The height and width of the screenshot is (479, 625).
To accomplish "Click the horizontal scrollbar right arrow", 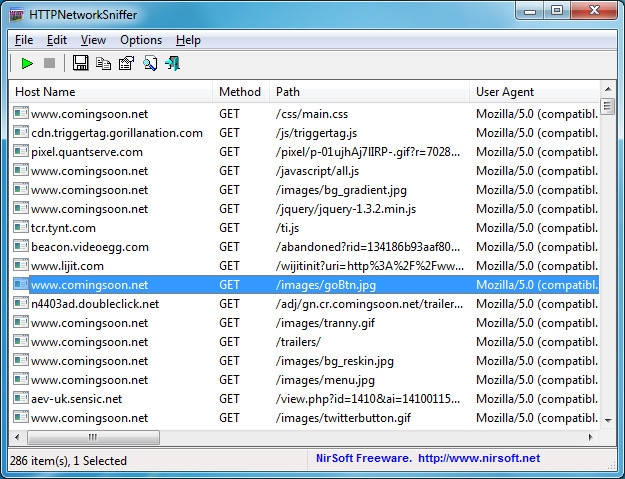I will (x=591, y=437).
